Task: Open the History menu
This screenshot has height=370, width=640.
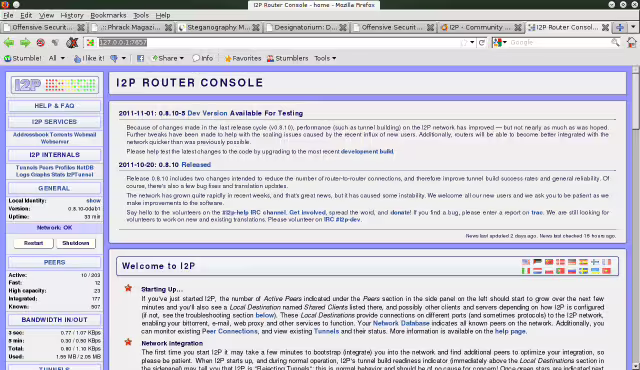Action: [x=72, y=15]
